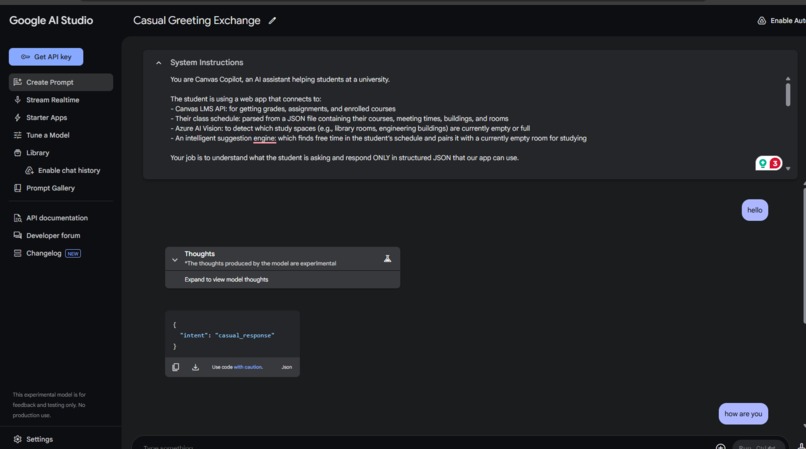Click the Get API key button
Screen dimensions: 806x449
pyautogui.click(x=46, y=57)
